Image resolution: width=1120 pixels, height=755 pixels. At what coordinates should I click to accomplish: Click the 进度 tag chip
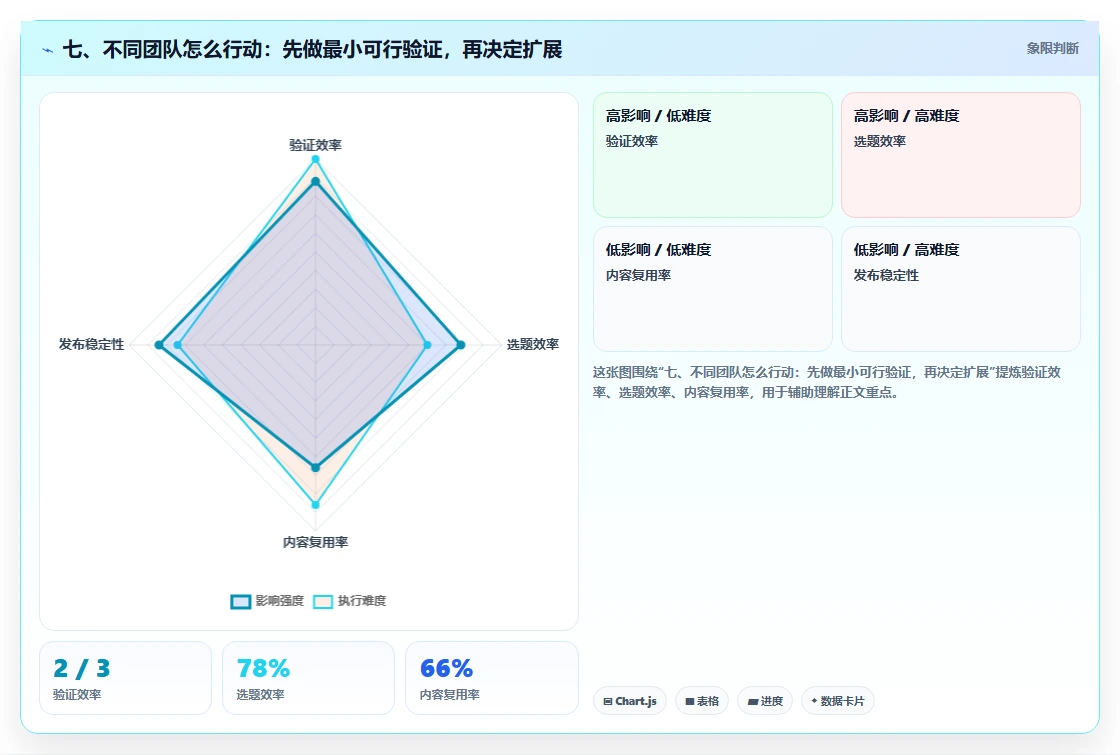765,701
